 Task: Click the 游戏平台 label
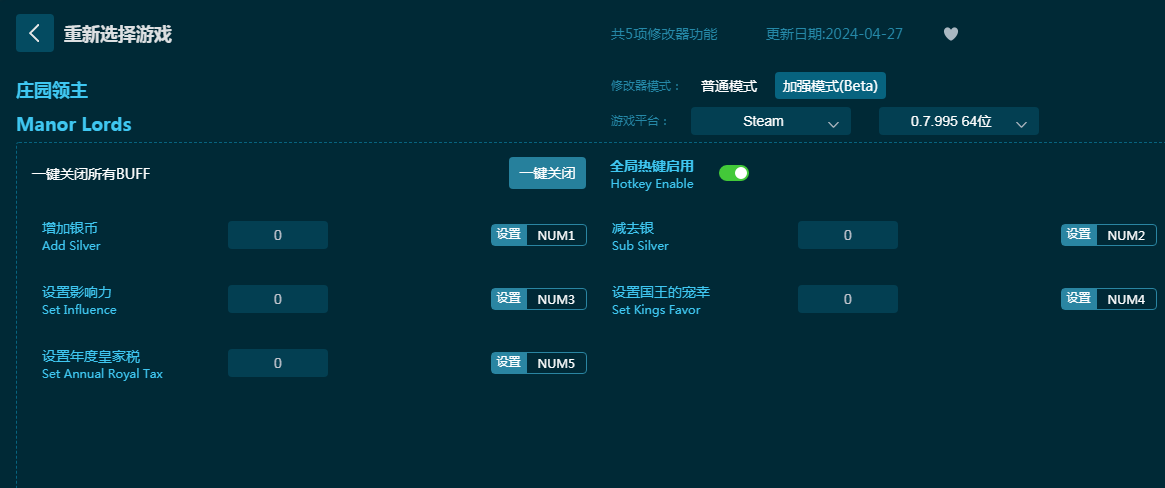coord(640,121)
